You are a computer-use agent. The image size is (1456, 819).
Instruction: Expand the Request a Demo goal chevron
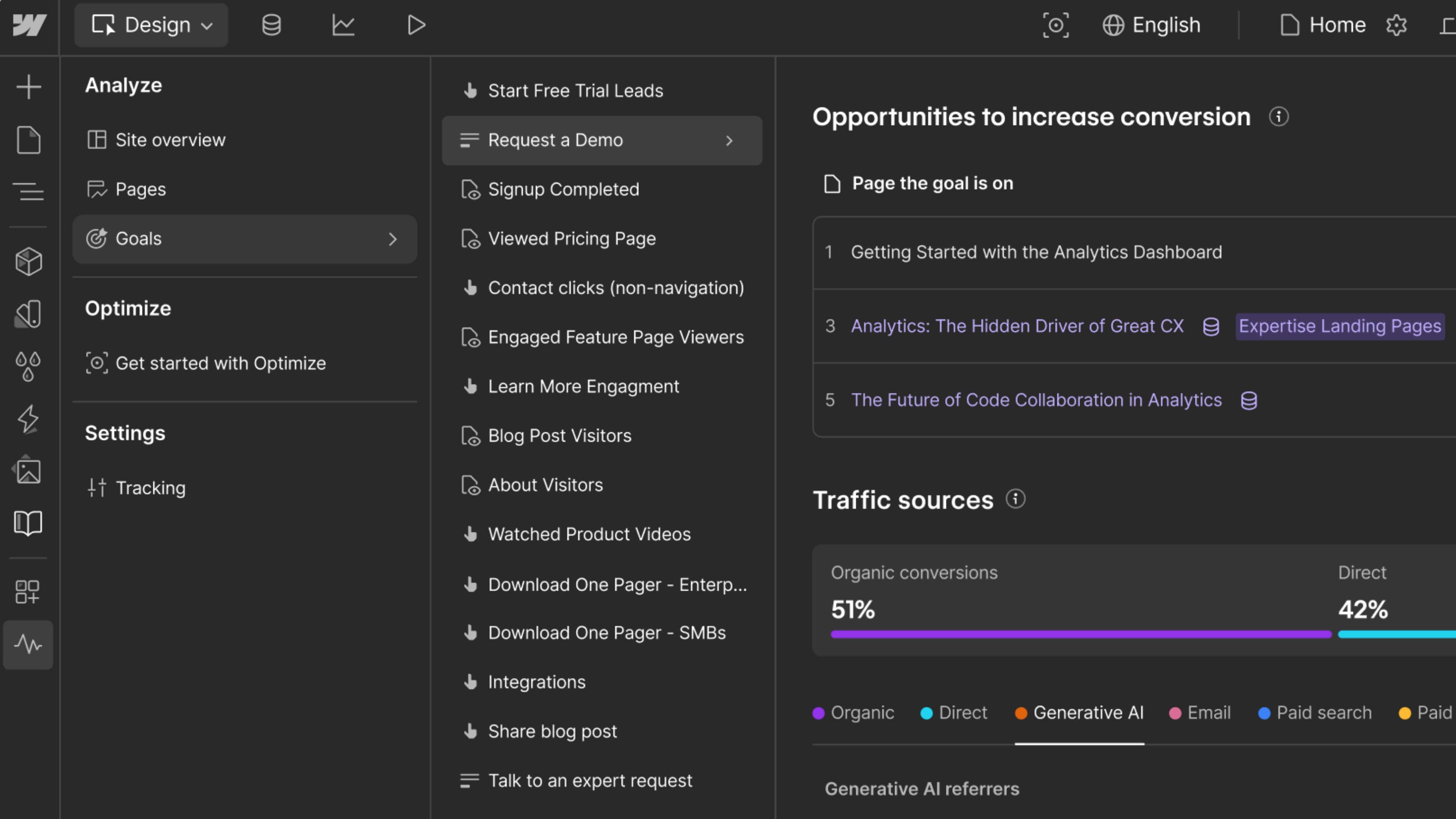point(729,140)
